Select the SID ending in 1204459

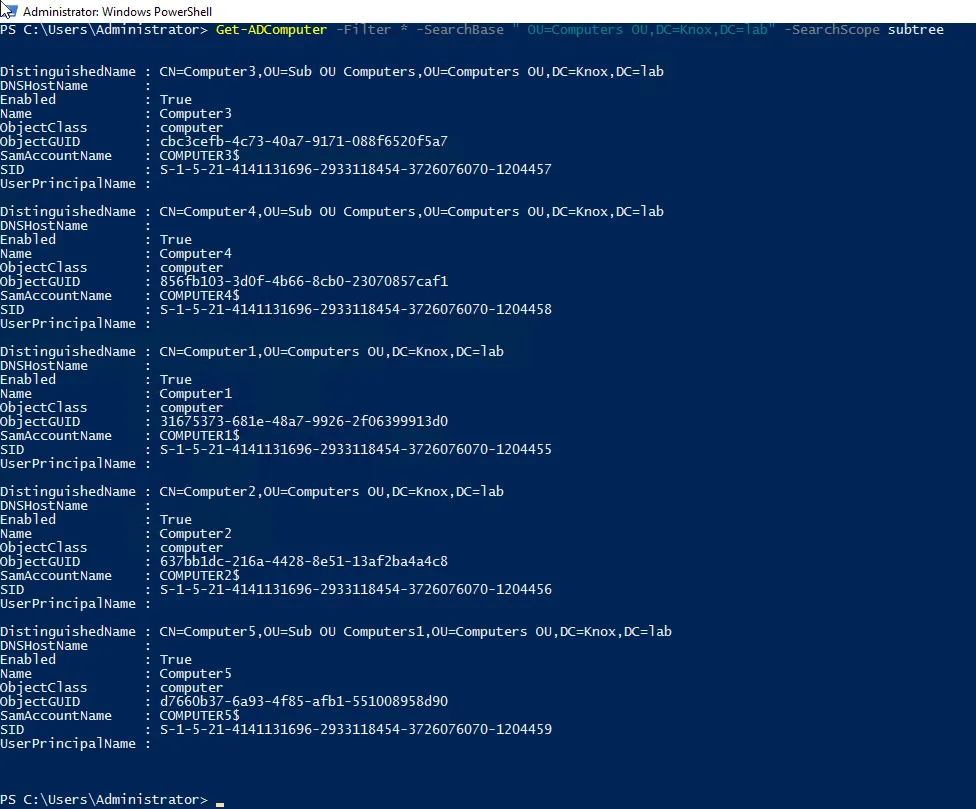coord(355,729)
